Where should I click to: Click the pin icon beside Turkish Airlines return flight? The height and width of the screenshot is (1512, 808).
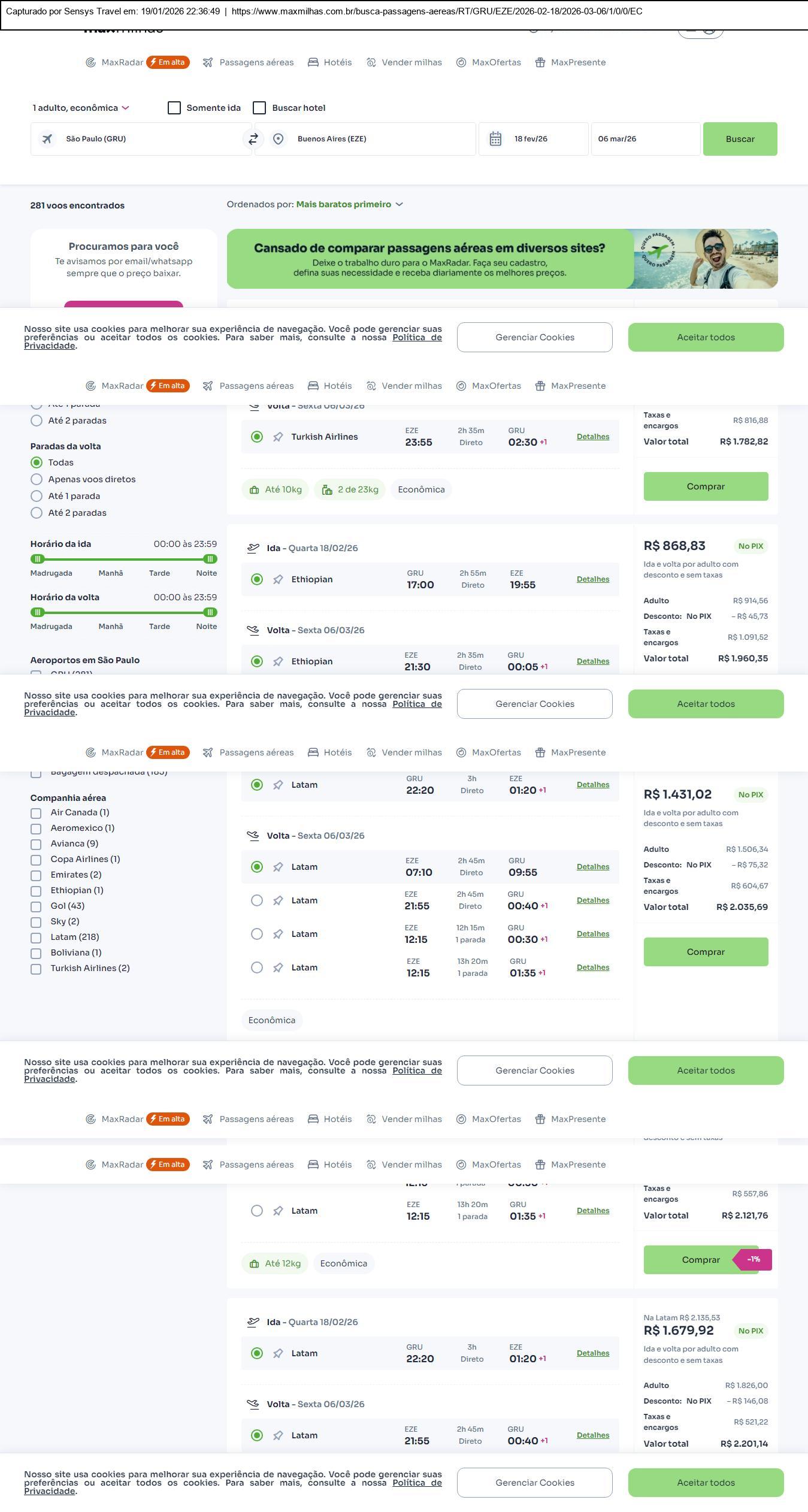tap(278, 437)
